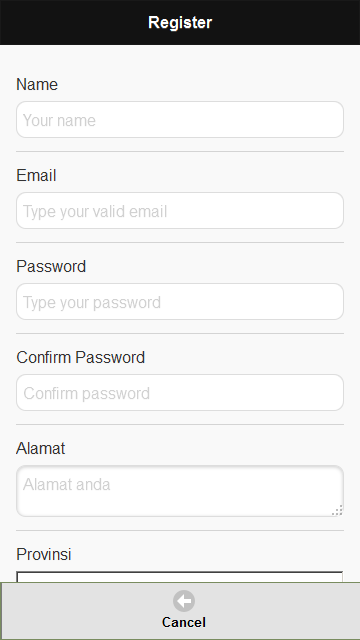Click the Confirm Password label
This screenshot has height=640, width=360.
[80, 358]
